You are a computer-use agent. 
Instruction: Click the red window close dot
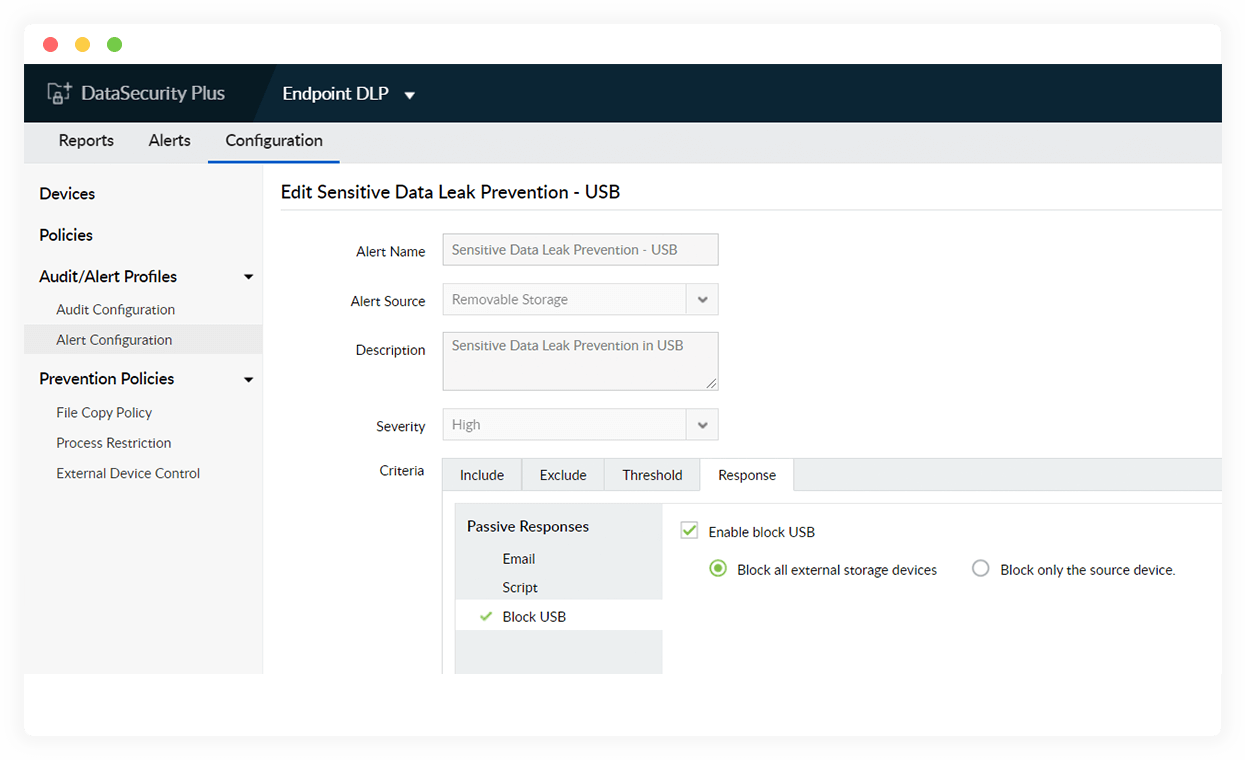click(51, 45)
